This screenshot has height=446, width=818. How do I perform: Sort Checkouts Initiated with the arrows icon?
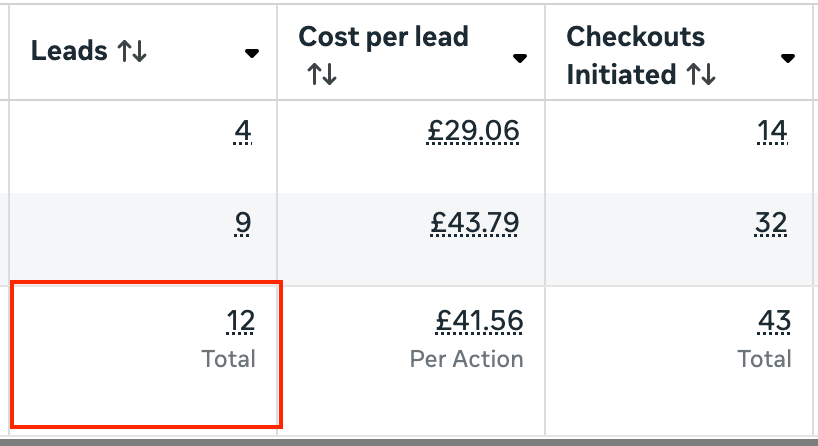point(701,74)
